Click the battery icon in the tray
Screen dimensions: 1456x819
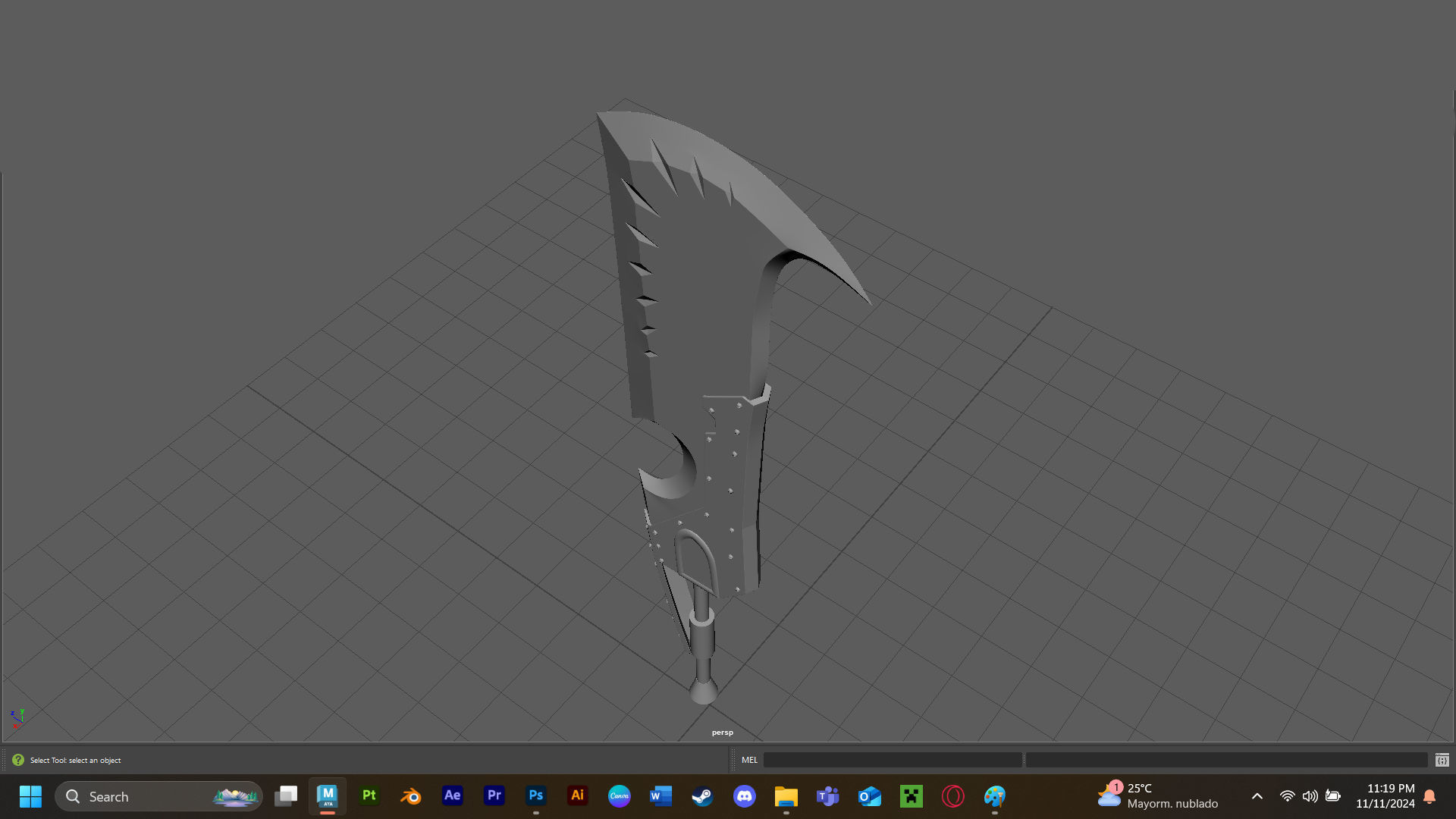pos(1333,796)
